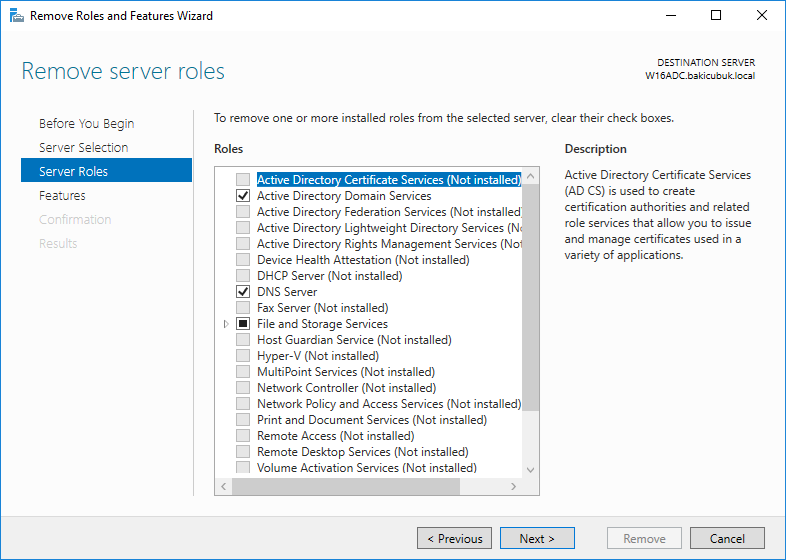Viewport: 786px width, 560px height.
Task: Go to the Server Selection step
Action: pos(83,147)
